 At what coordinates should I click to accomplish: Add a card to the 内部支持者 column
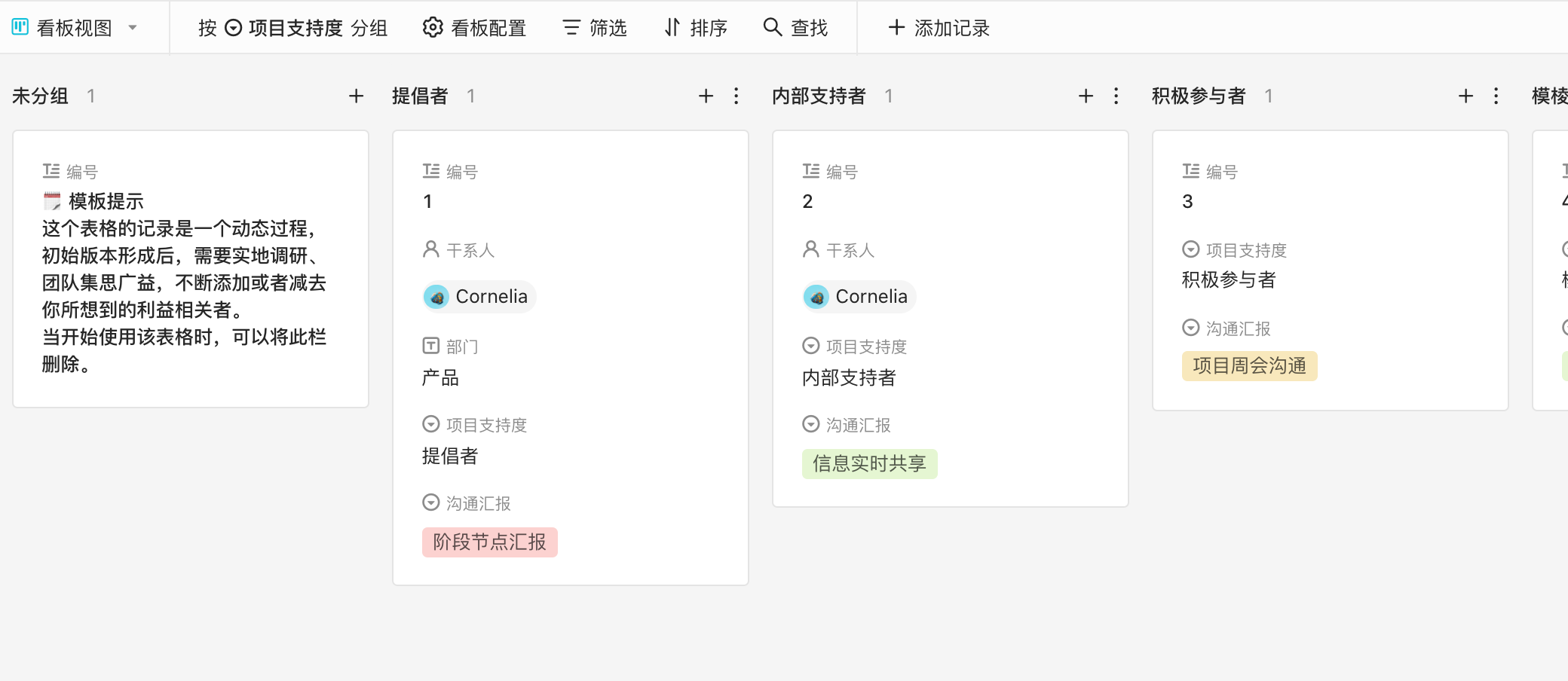click(x=1086, y=96)
